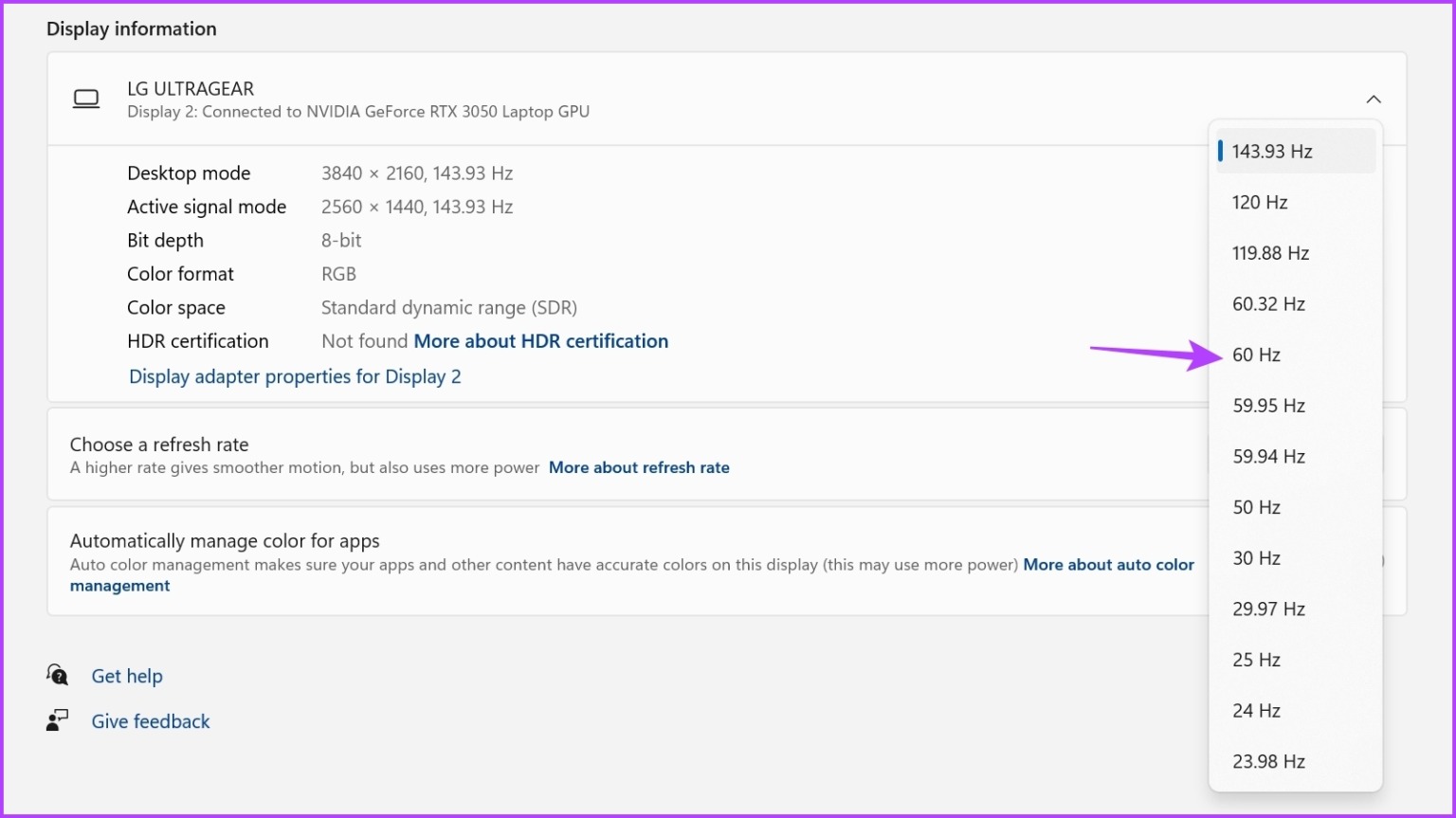Choose 120 Hz from the refresh rate list

coord(1260,203)
